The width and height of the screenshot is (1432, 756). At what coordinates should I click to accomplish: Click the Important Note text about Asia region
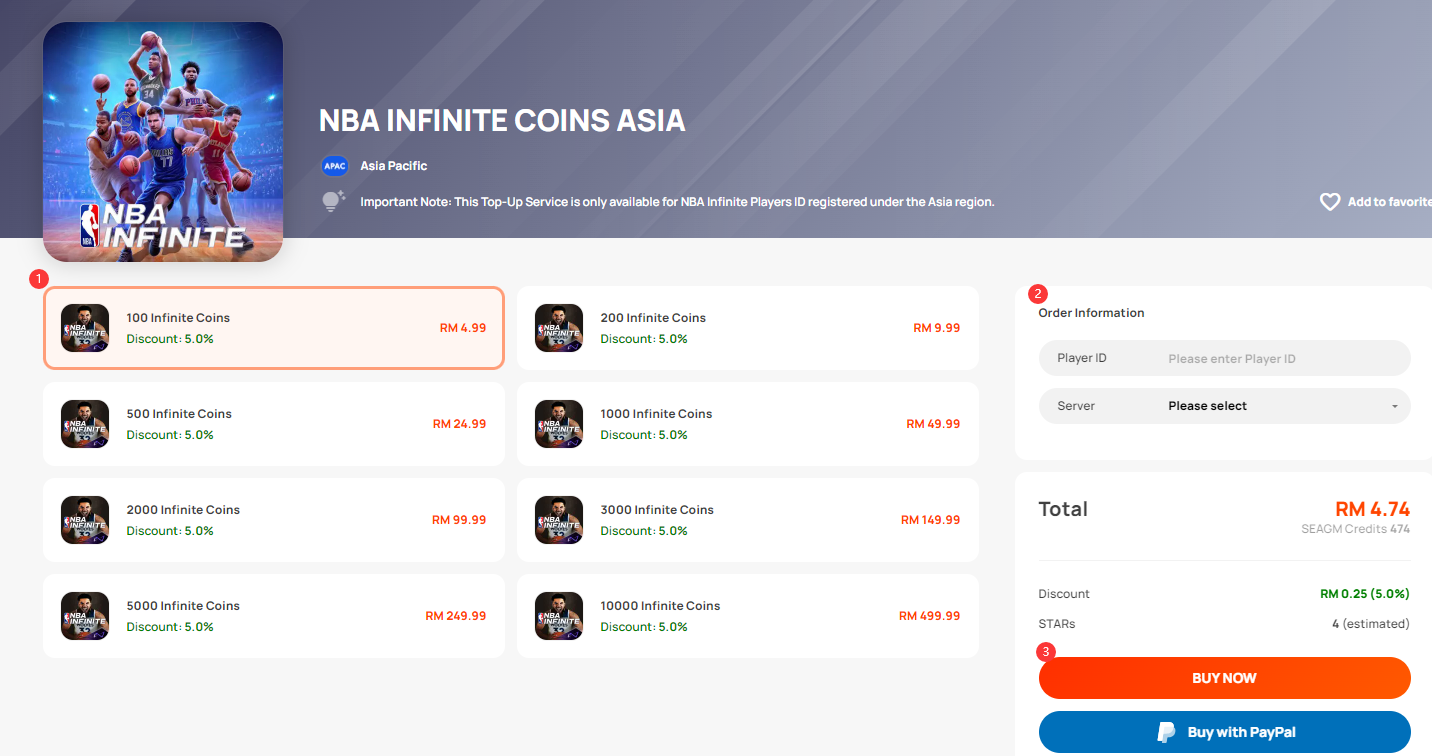pos(677,202)
